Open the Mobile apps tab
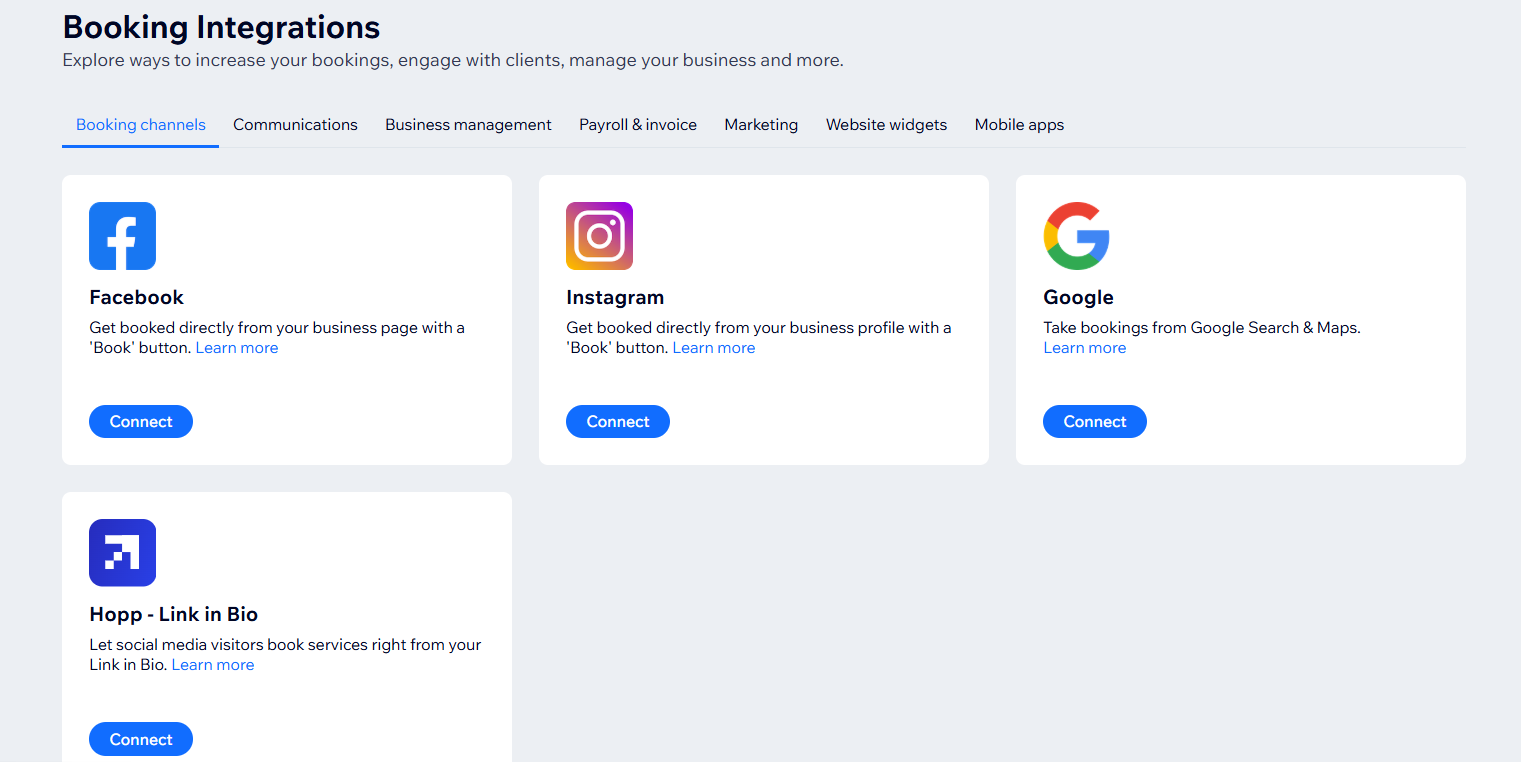 click(x=1019, y=125)
